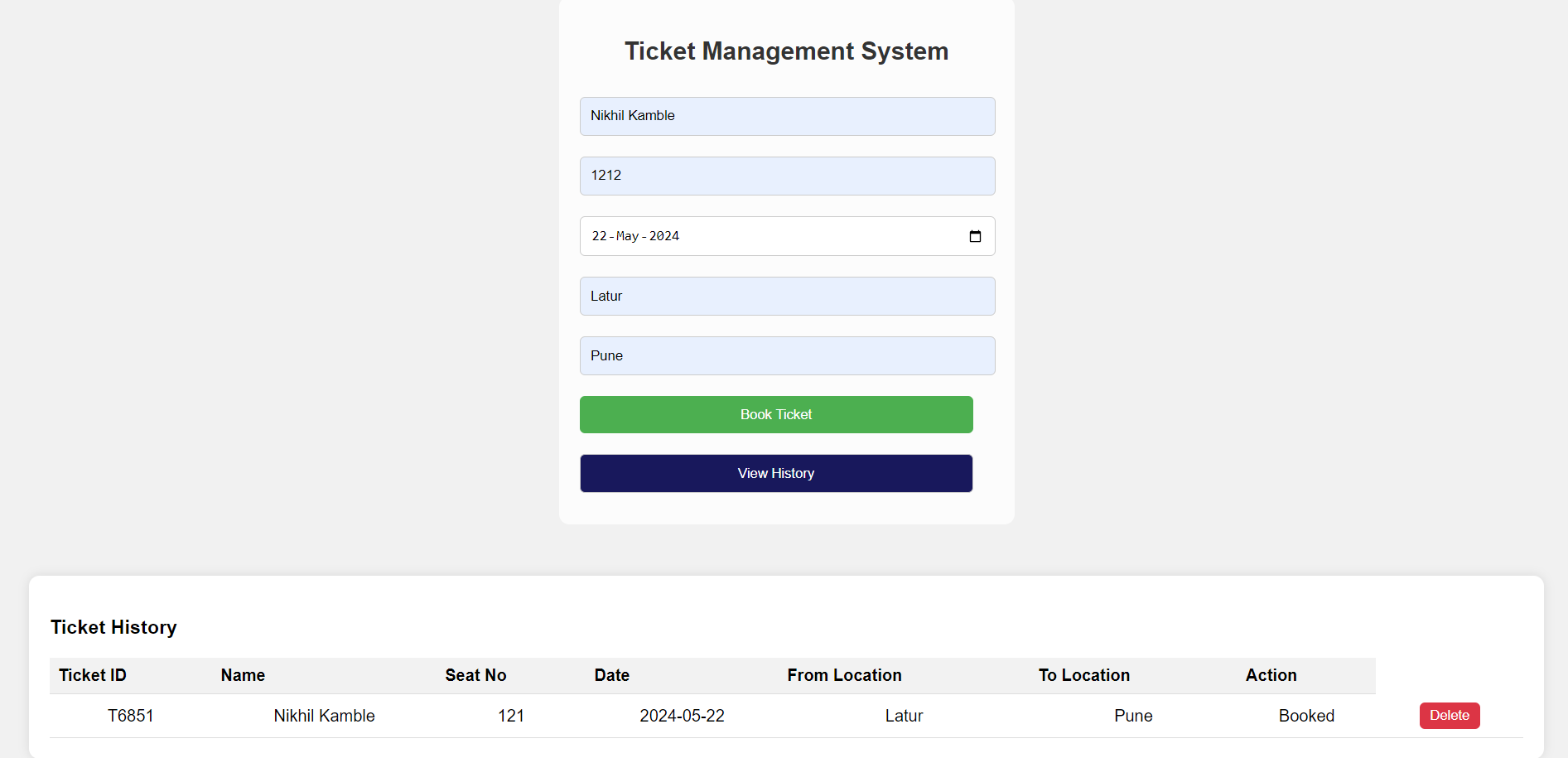Click the seat number field containing 1212

point(786,176)
